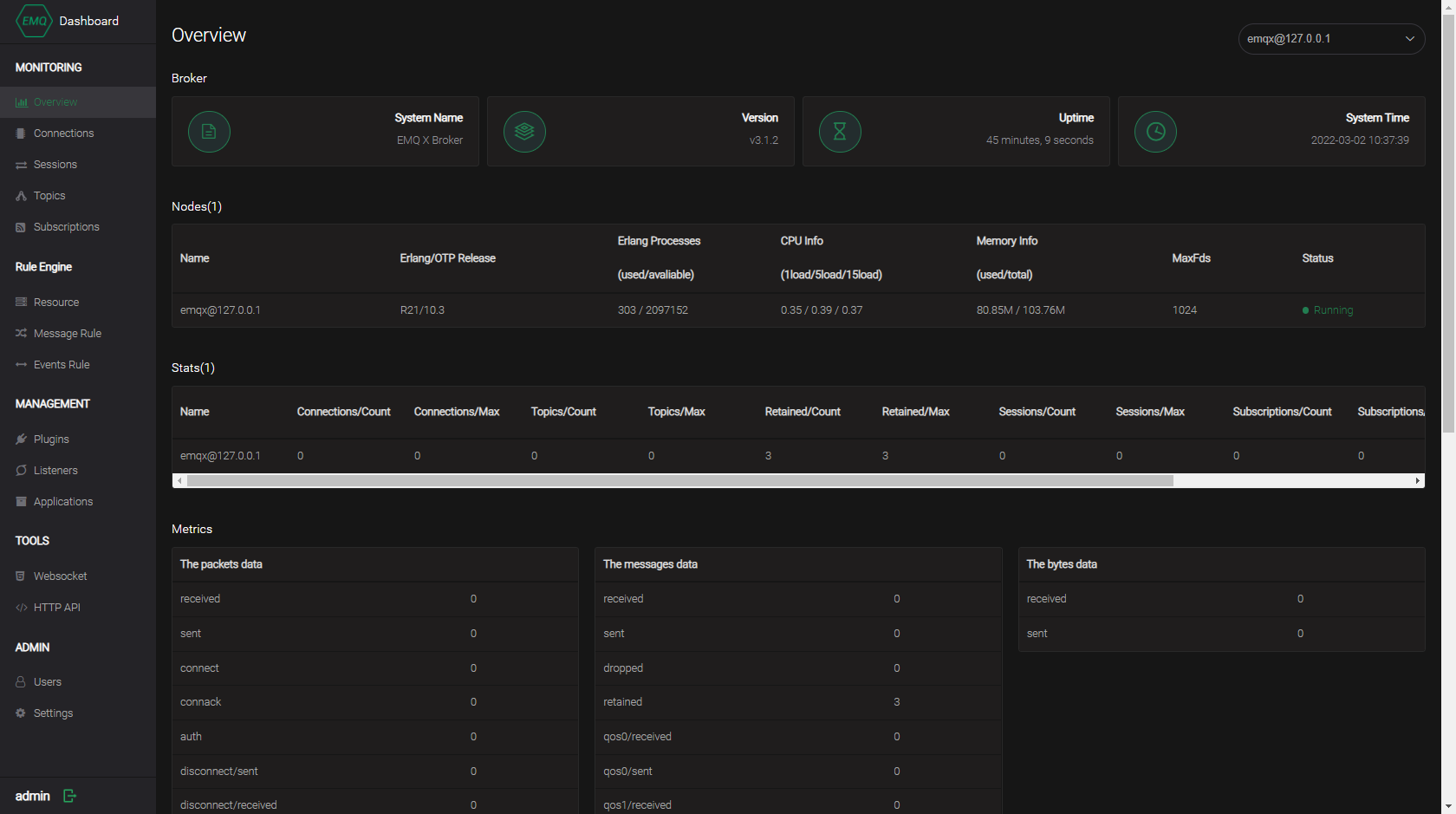Select the Overview chart icon in sidebar
Viewport: 1456px width, 814px height.
(20, 101)
